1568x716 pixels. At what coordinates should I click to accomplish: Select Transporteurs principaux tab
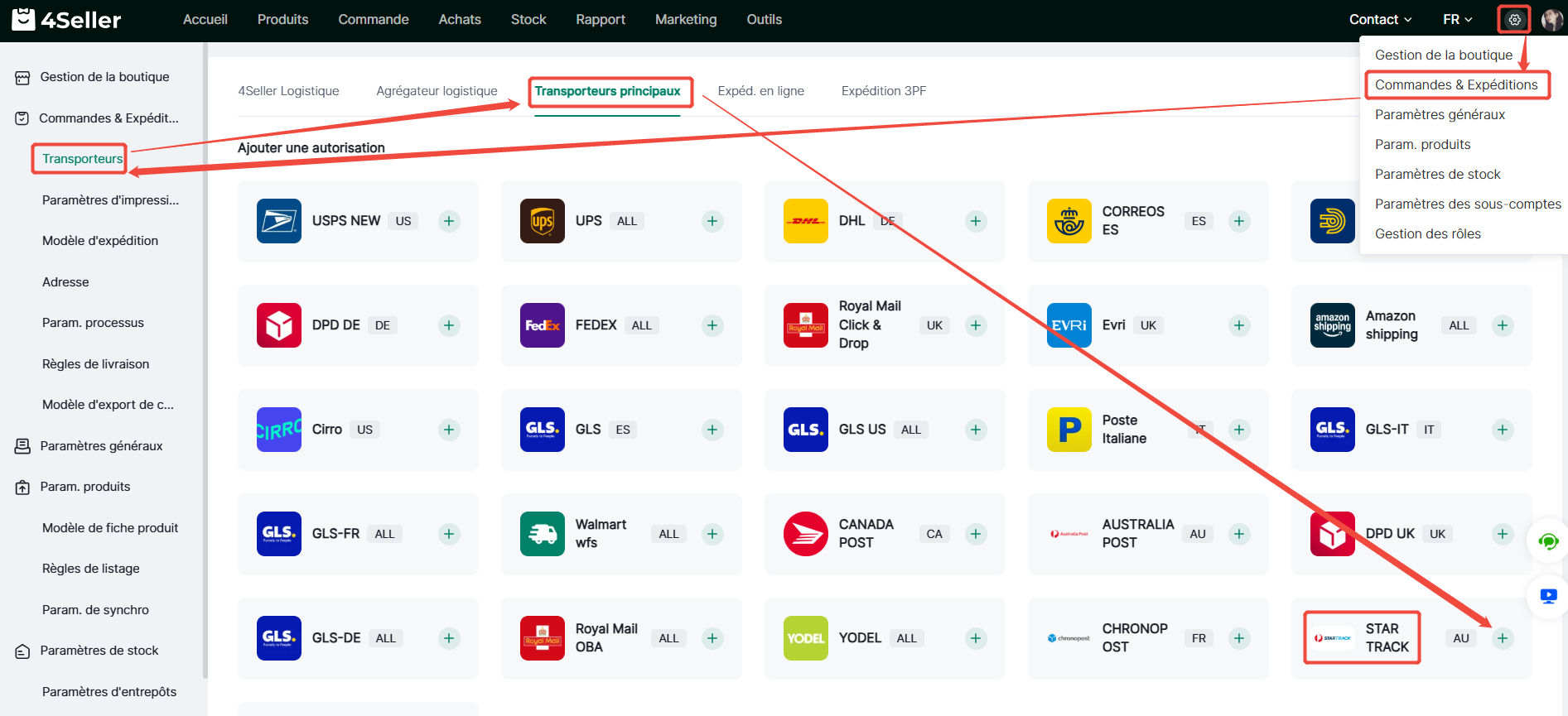607,91
